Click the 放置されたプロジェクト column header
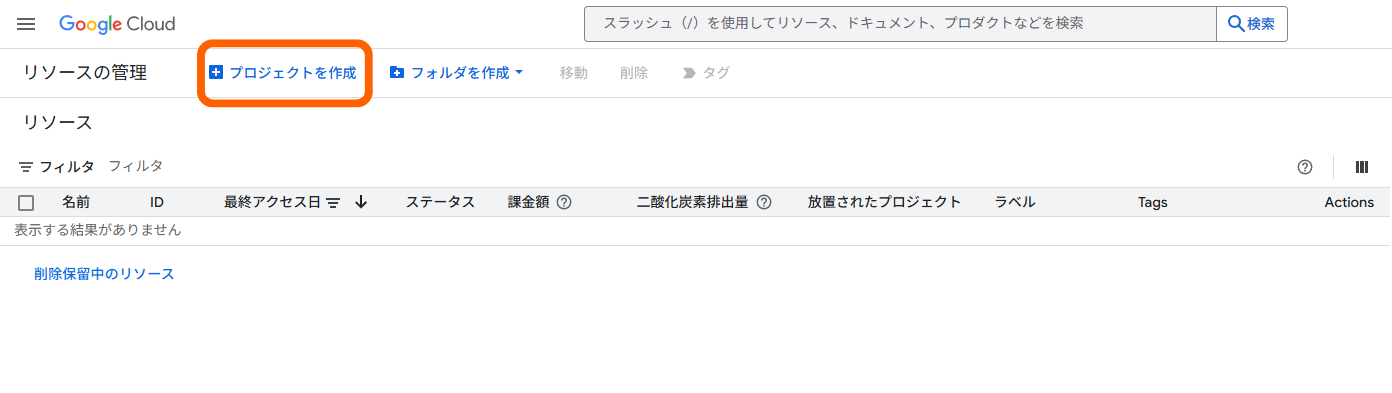The image size is (1392, 393). click(x=884, y=202)
